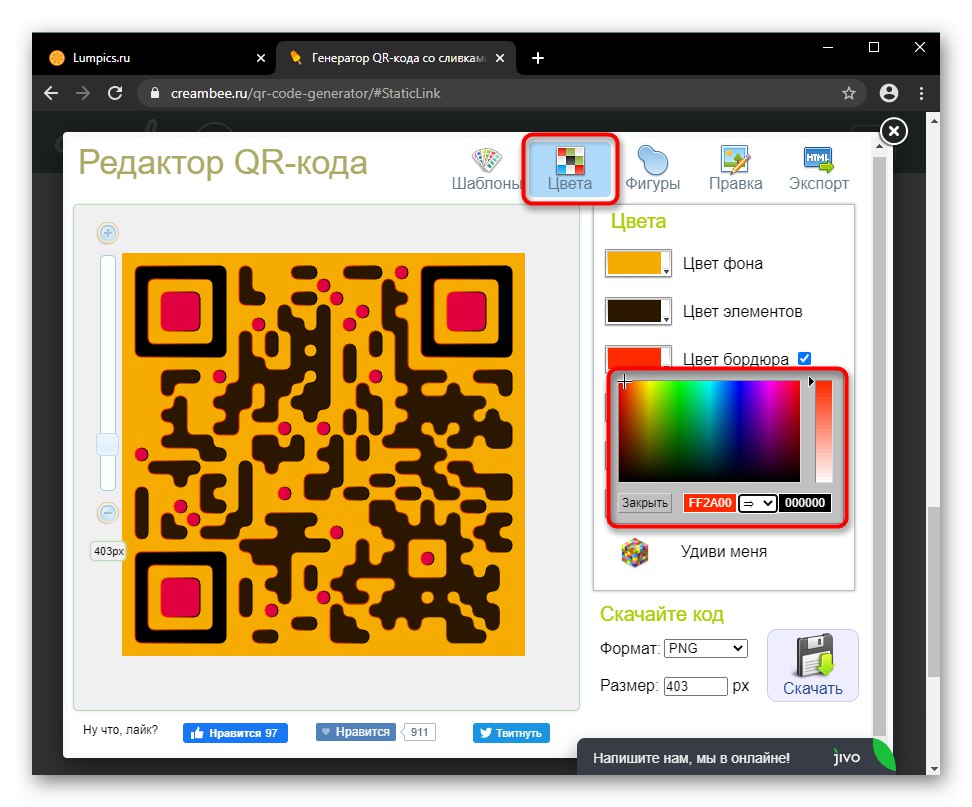Click the Facebook Нравится 97 button

[x=235, y=733]
